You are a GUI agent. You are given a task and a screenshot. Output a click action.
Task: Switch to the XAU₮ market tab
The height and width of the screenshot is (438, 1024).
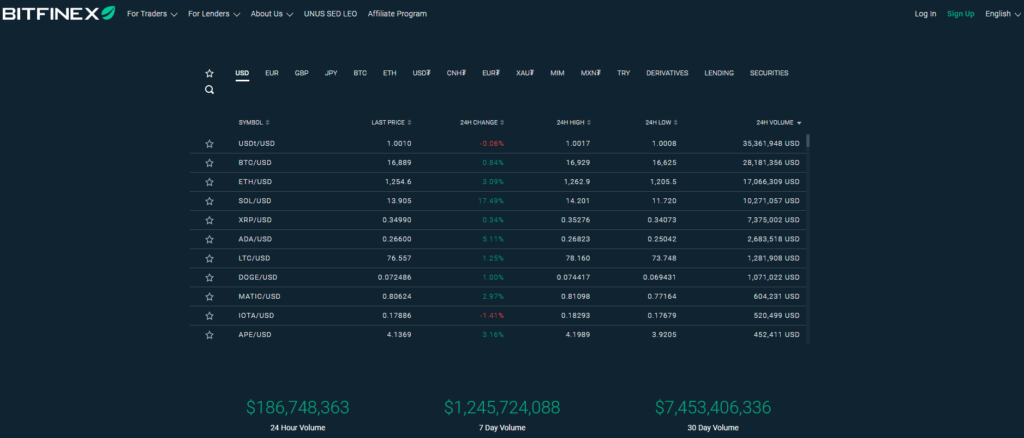[525, 73]
